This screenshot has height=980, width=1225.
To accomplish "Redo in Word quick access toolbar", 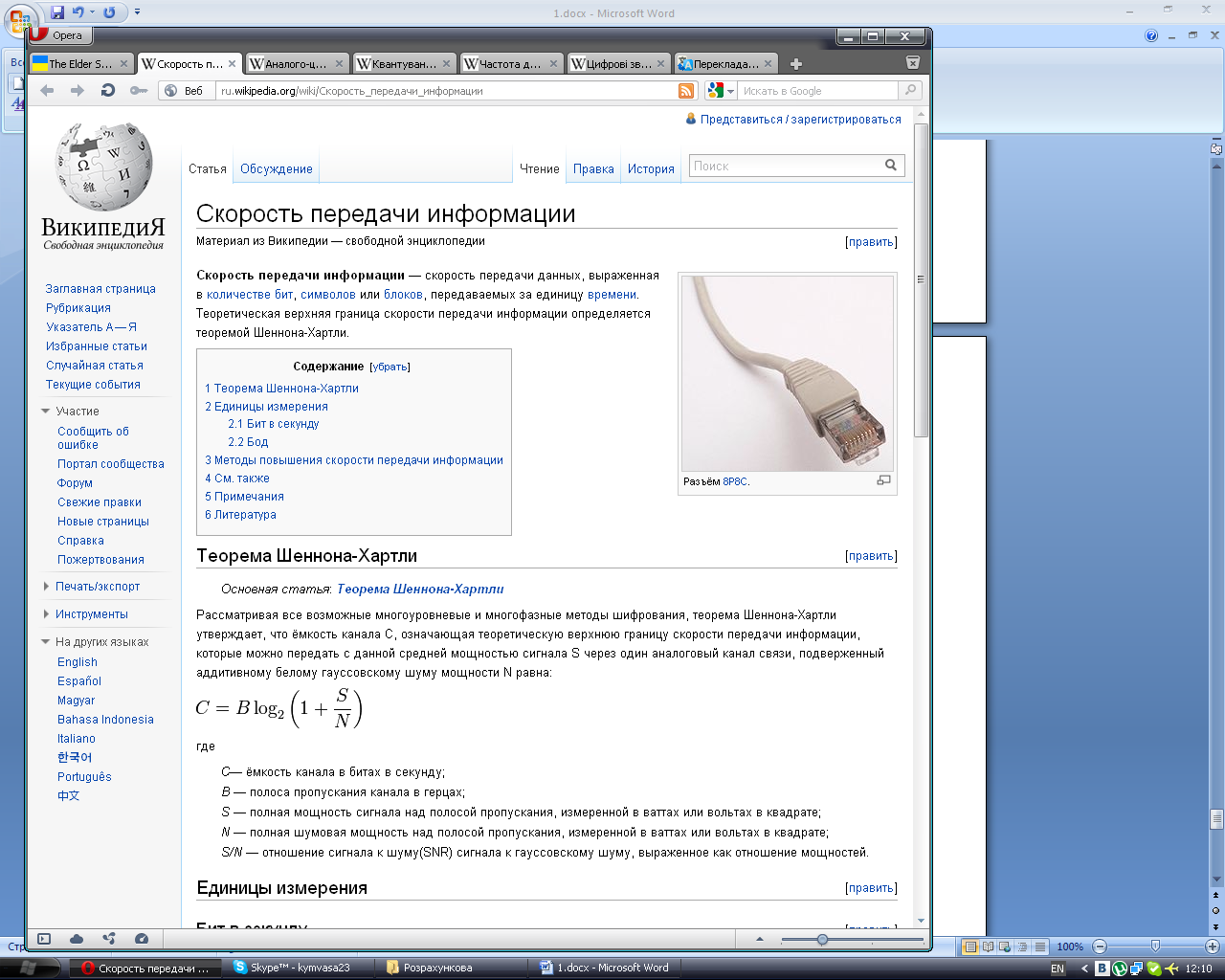I will point(109,12).
